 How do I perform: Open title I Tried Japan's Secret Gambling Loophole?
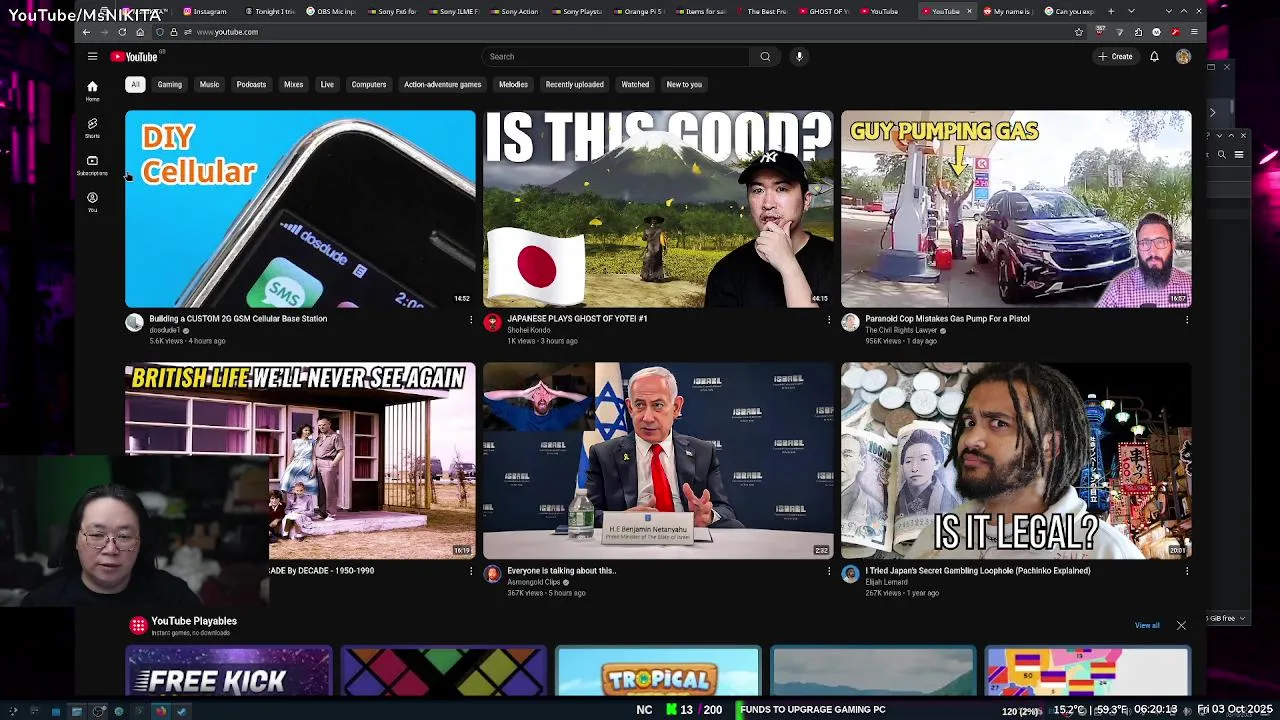978,571
